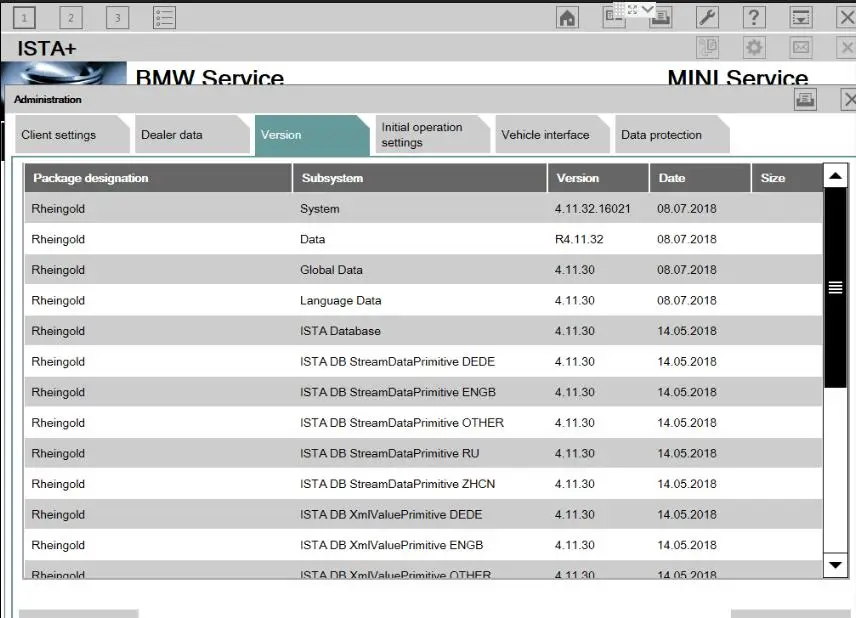Select ISTA DB StreamDataPrimitive ZHCN row
856x618 pixels.
[x=423, y=484]
